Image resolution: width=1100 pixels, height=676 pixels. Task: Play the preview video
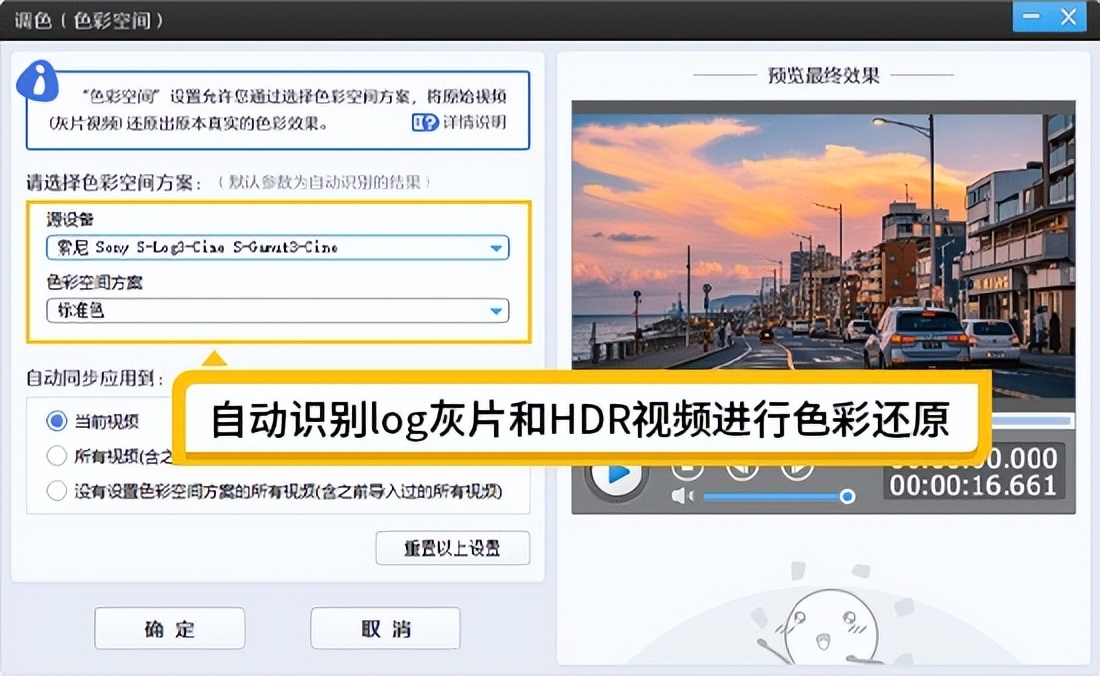coord(616,475)
